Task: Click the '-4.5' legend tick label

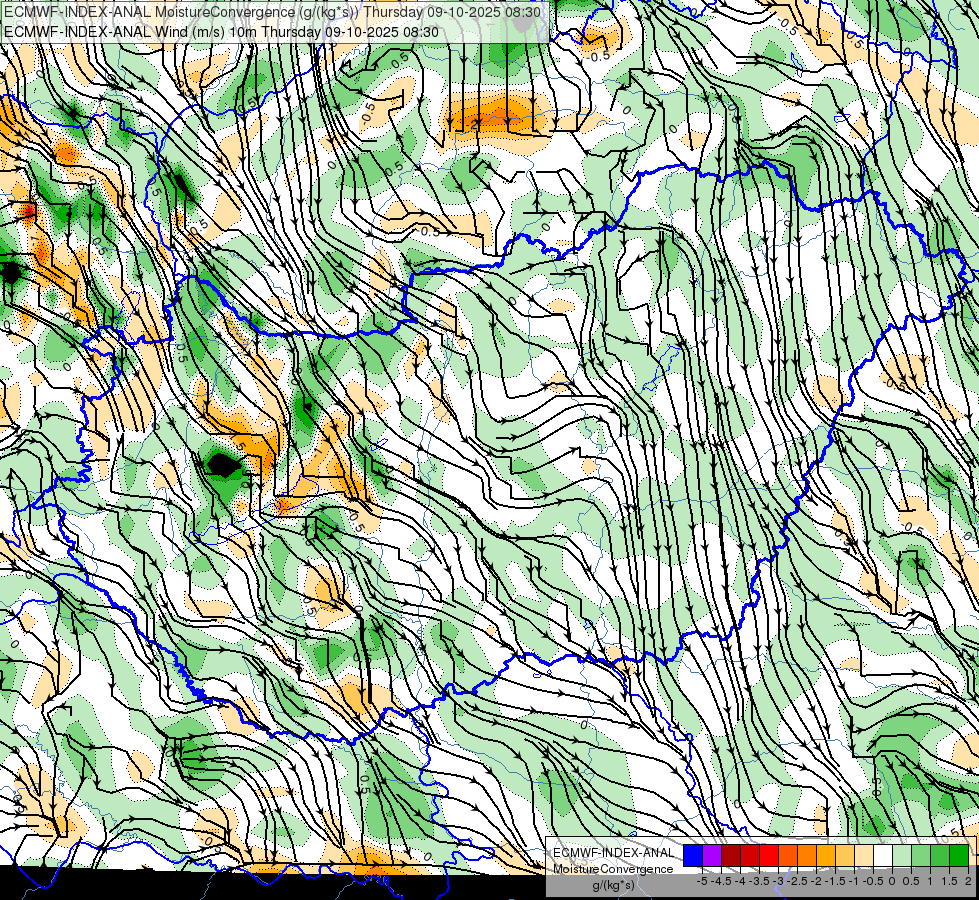Action: coord(722,881)
